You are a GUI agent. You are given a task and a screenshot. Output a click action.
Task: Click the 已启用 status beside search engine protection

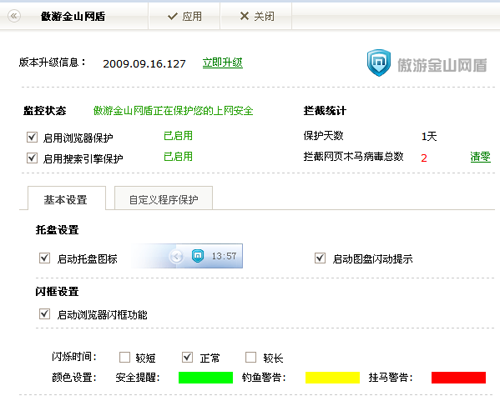pos(178,157)
